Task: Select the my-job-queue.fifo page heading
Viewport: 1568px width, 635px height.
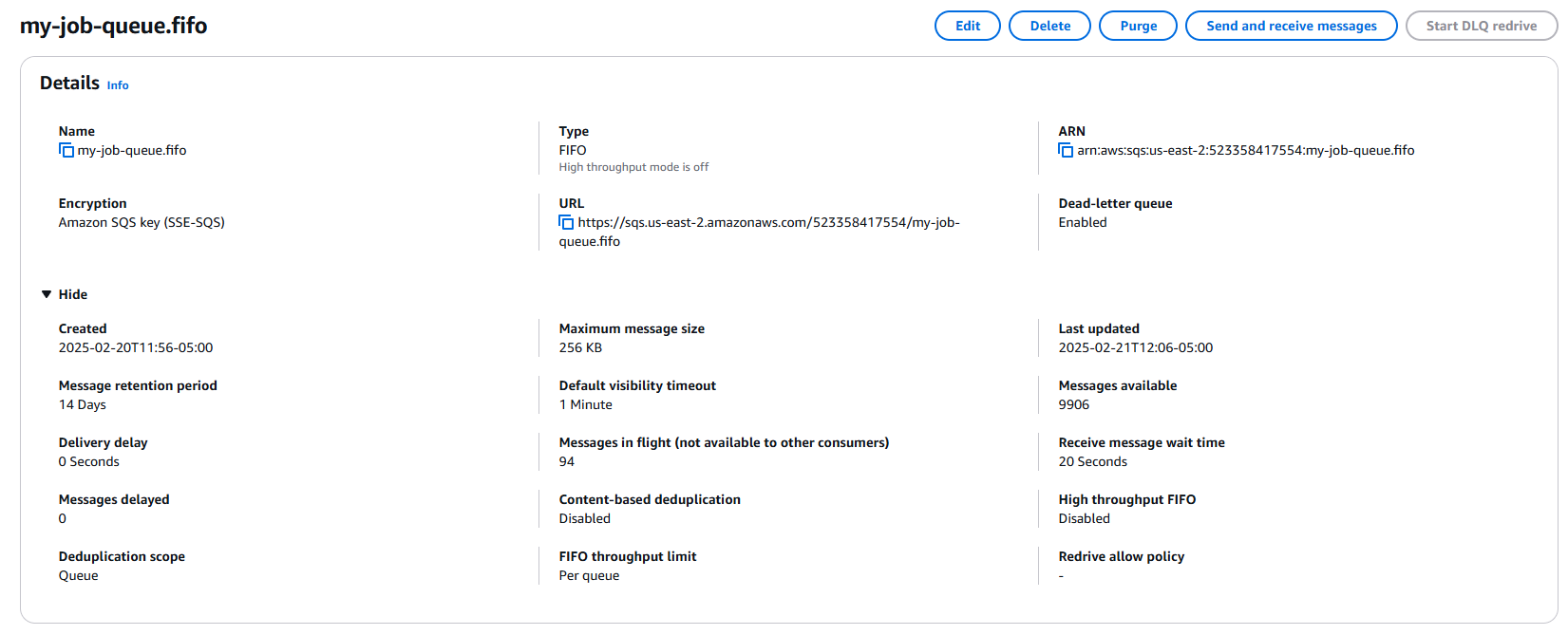Action: click(x=114, y=26)
